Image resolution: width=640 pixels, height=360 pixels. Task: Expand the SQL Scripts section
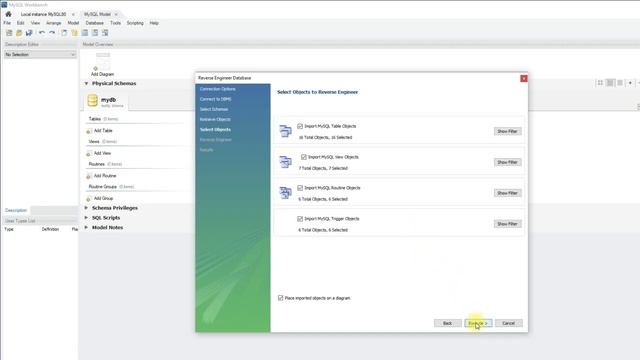point(86,218)
